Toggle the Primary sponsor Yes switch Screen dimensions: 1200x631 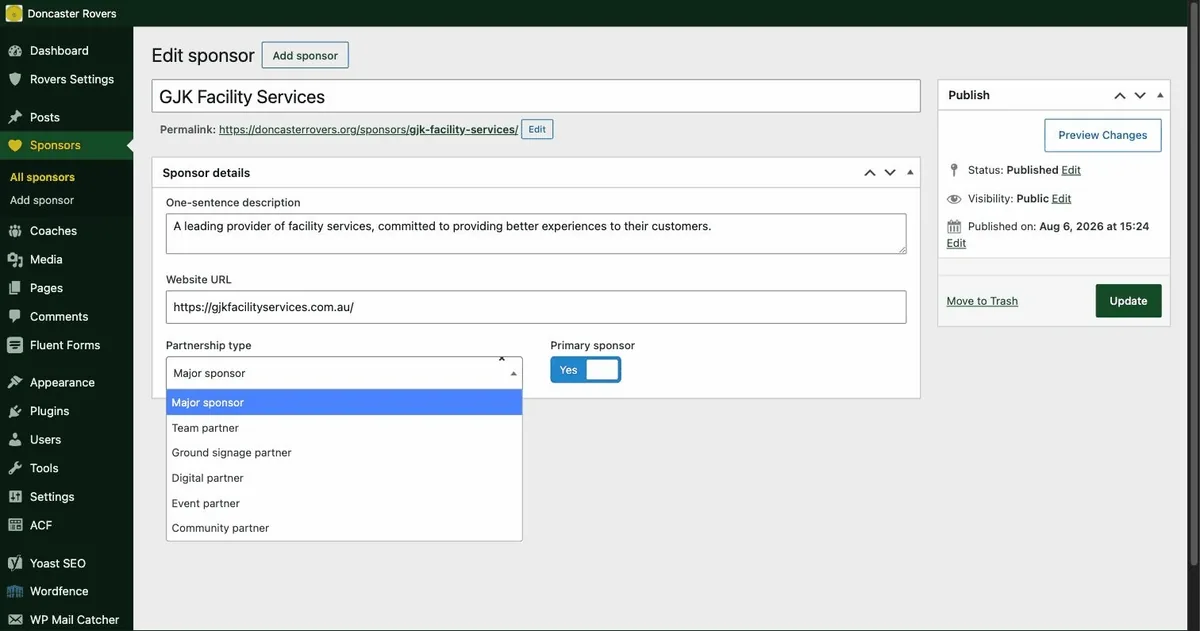point(585,370)
